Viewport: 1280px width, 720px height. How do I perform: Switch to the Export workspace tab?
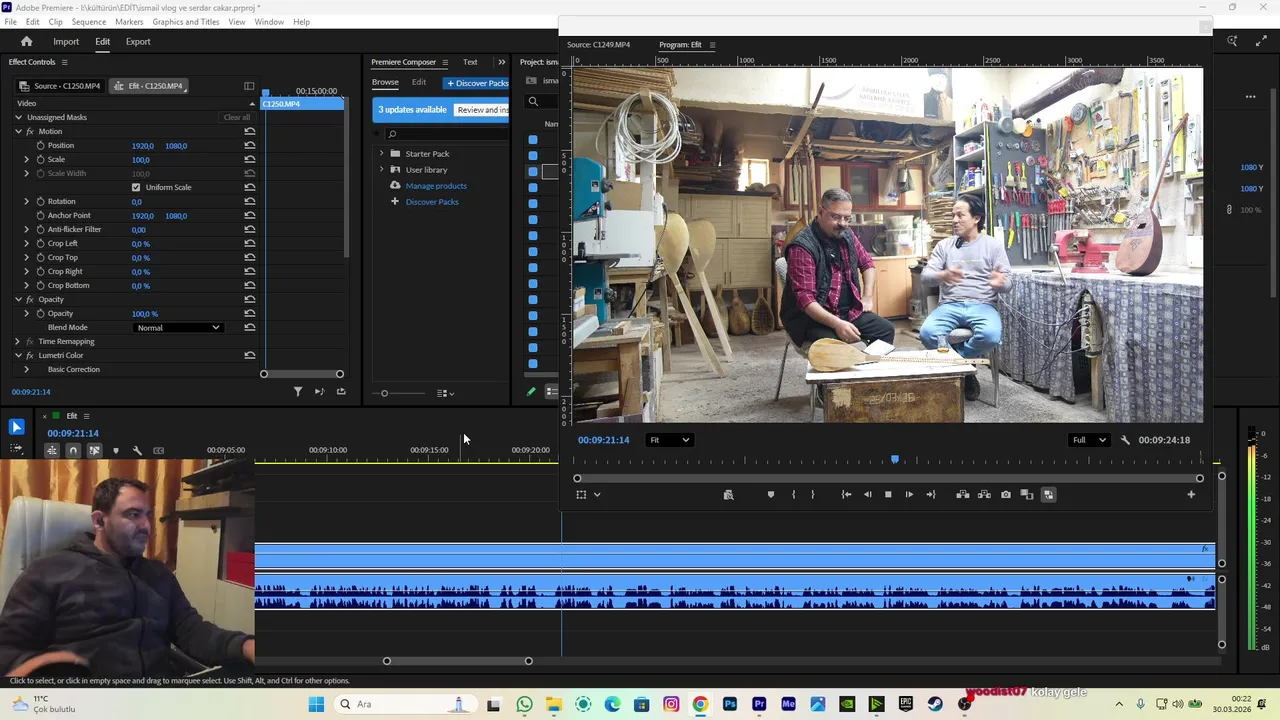click(x=138, y=41)
